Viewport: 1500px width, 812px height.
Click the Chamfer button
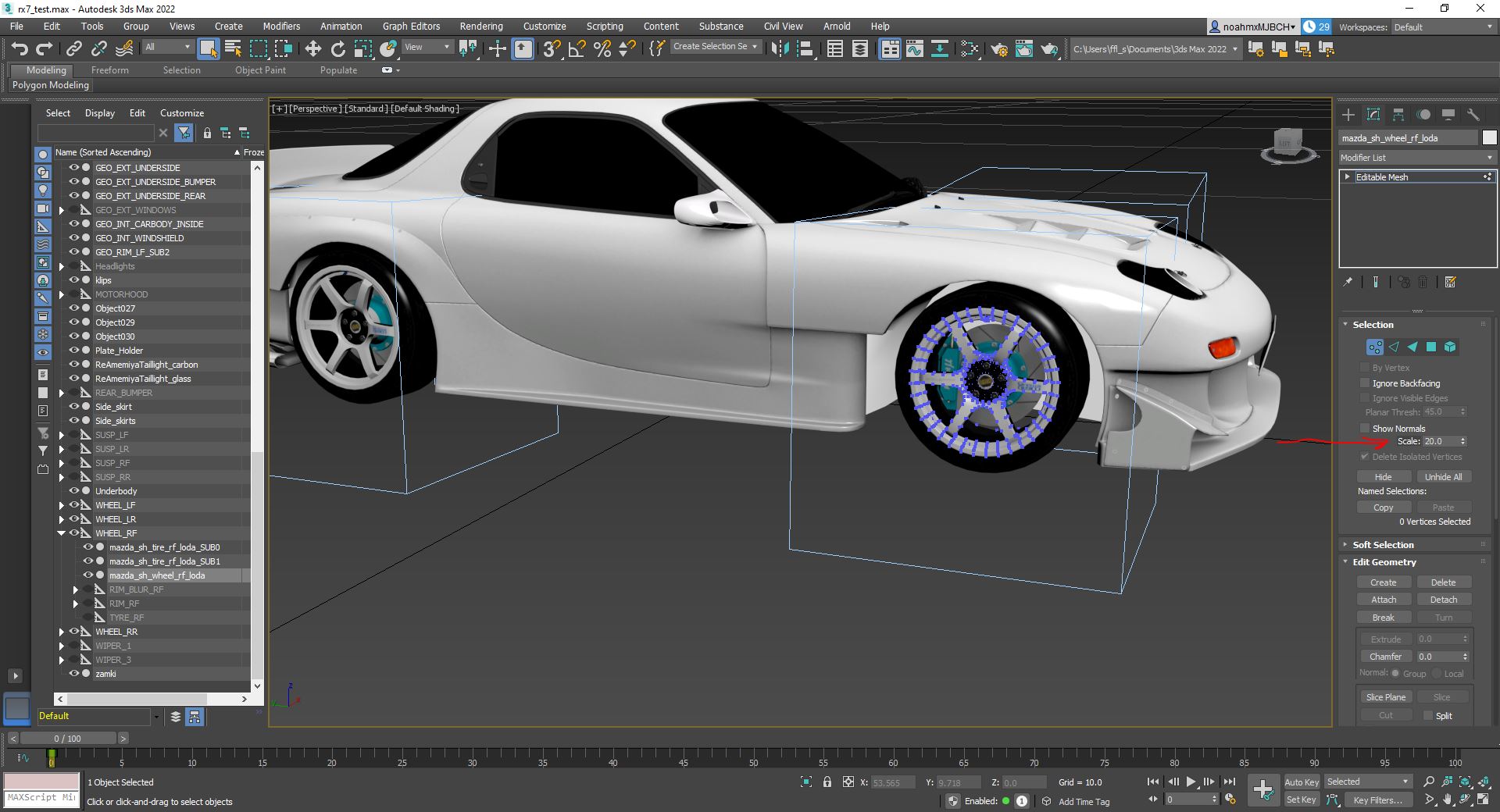(x=1385, y=657)
